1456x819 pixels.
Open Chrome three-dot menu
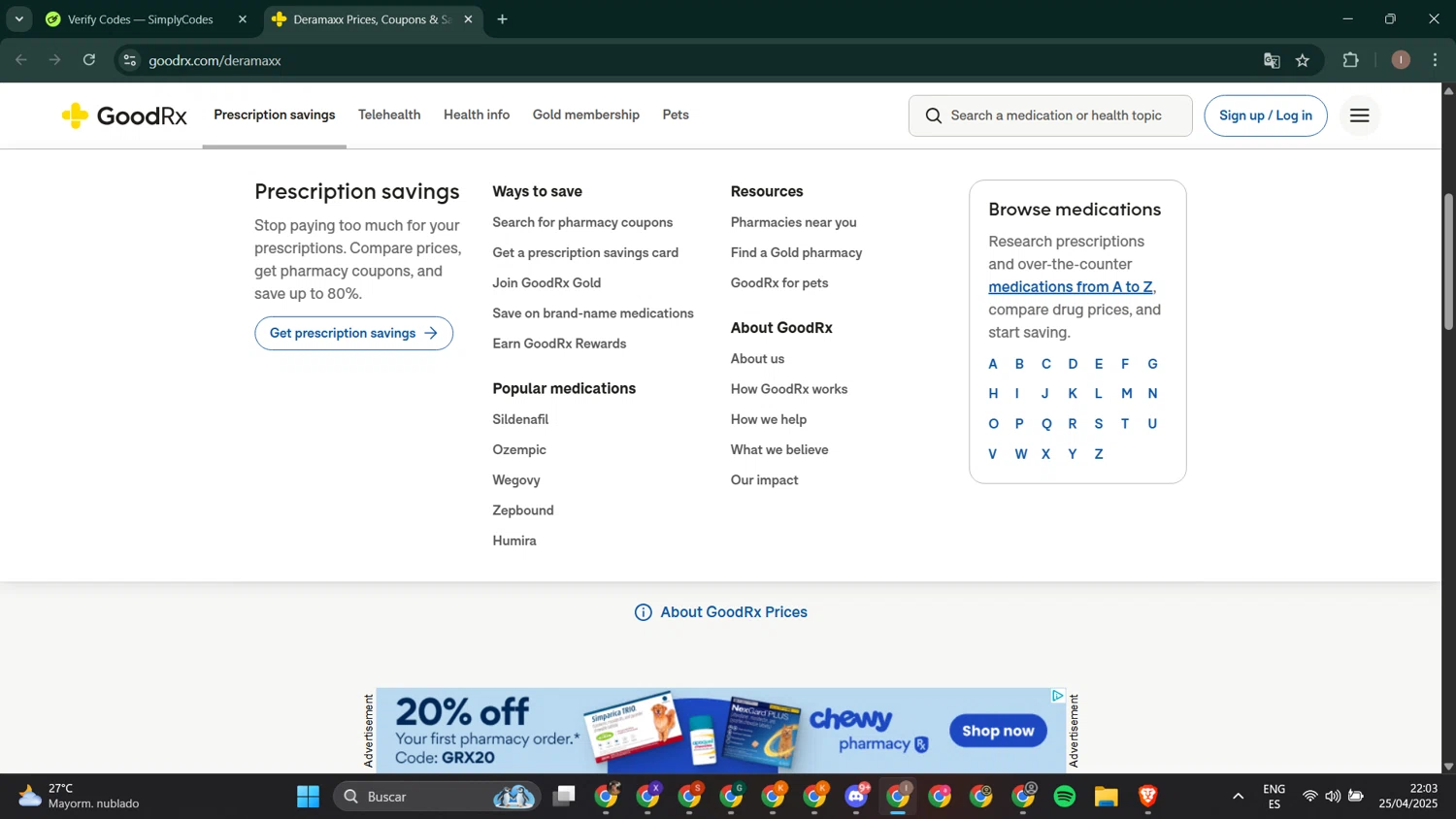(x=1436, y=60)
